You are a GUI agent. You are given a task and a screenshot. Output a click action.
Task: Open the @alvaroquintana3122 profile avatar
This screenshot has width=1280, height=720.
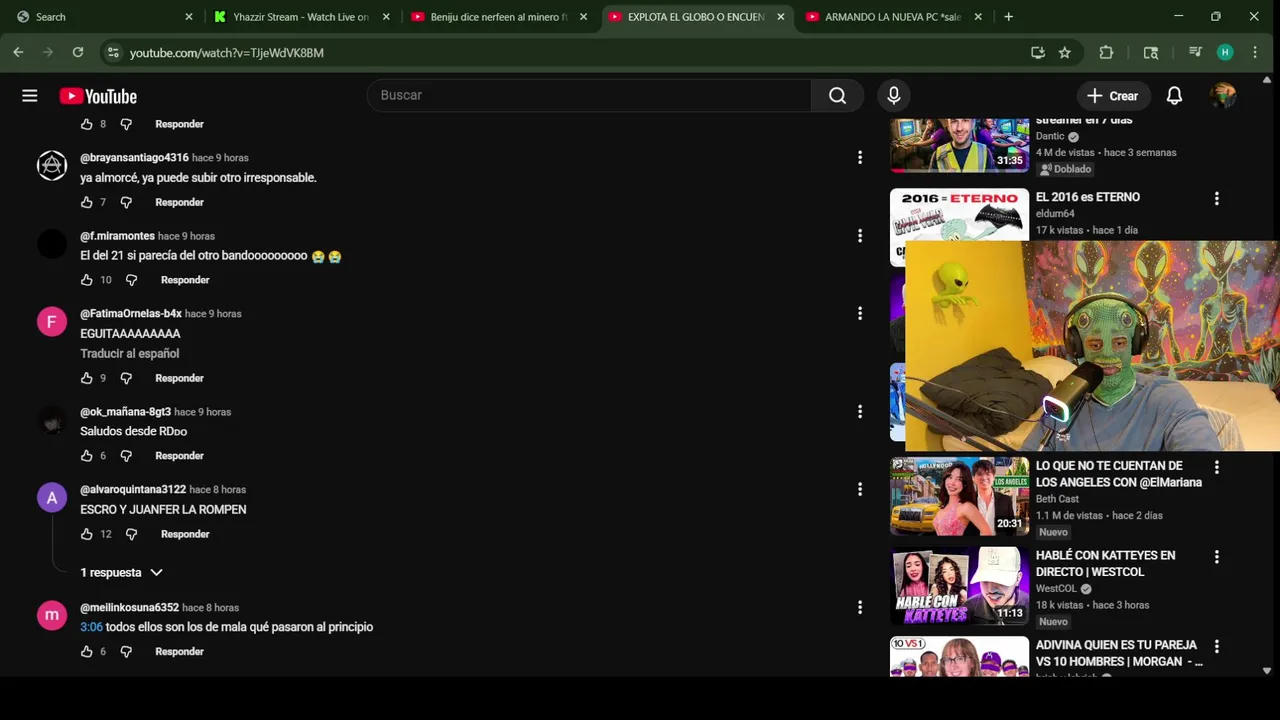pyautogui.click(x=52, y=497)
